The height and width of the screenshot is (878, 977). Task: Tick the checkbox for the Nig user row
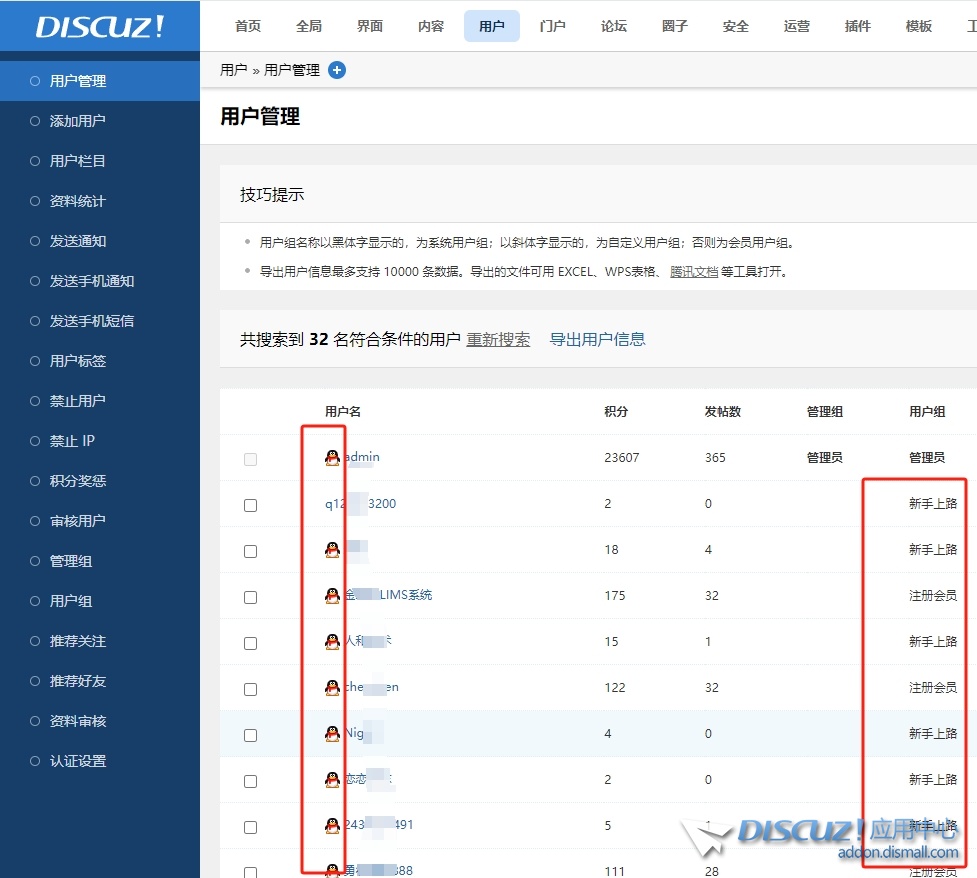click(x=249, y=734)
